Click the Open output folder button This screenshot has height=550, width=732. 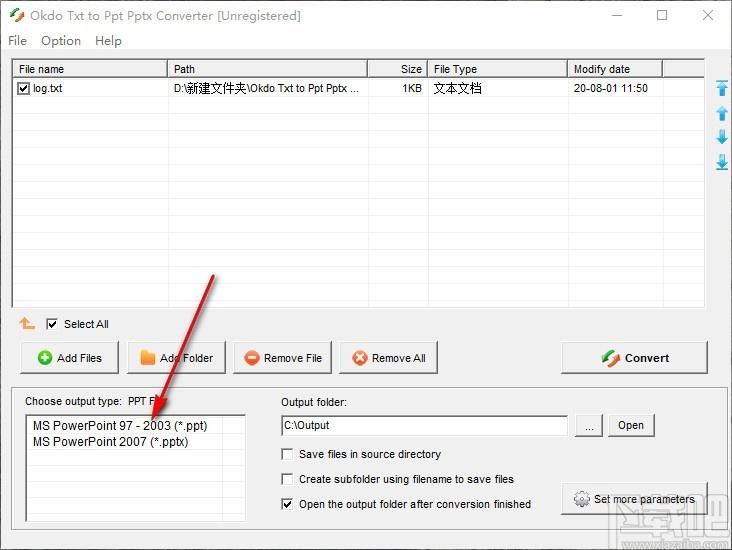pyautogui.click(x=631, y=425)
